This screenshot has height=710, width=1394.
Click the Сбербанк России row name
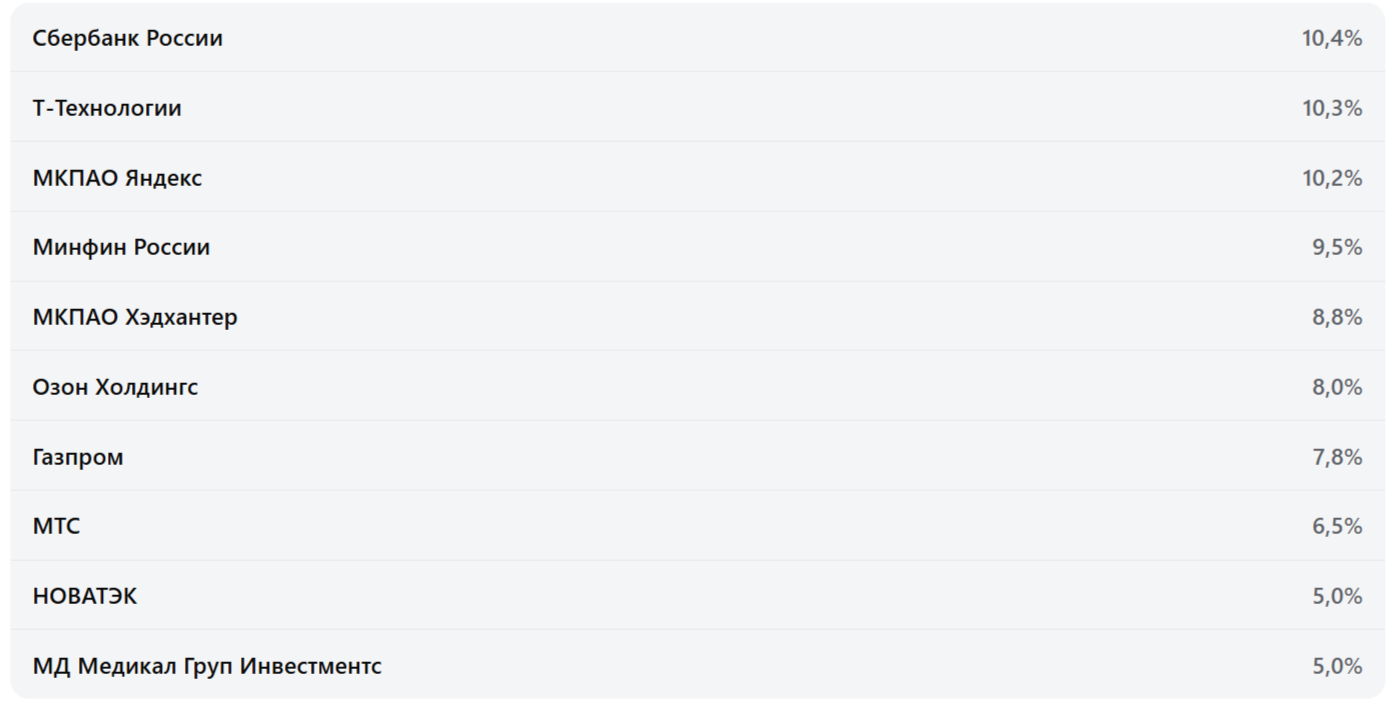(x=128, y=38)
